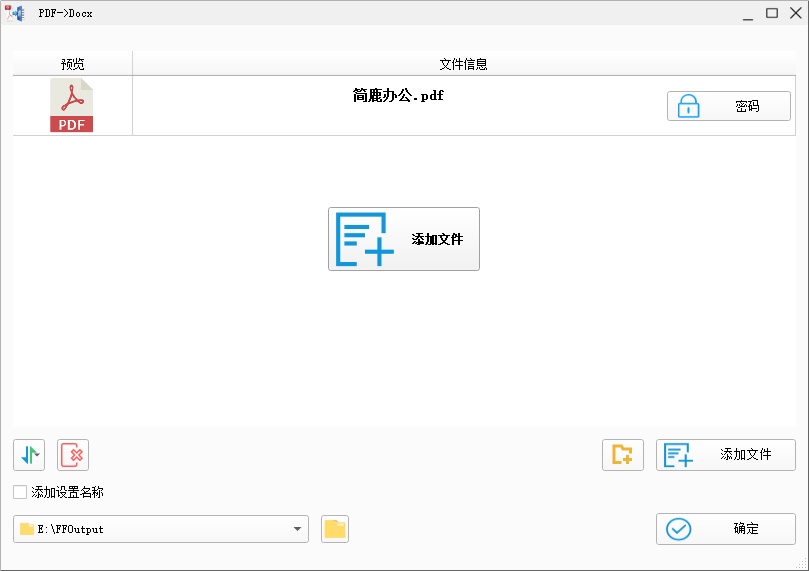Click the bottom-right 添加文件 button
The height and width of the screenshot is (571, 809).
(726, 455)
